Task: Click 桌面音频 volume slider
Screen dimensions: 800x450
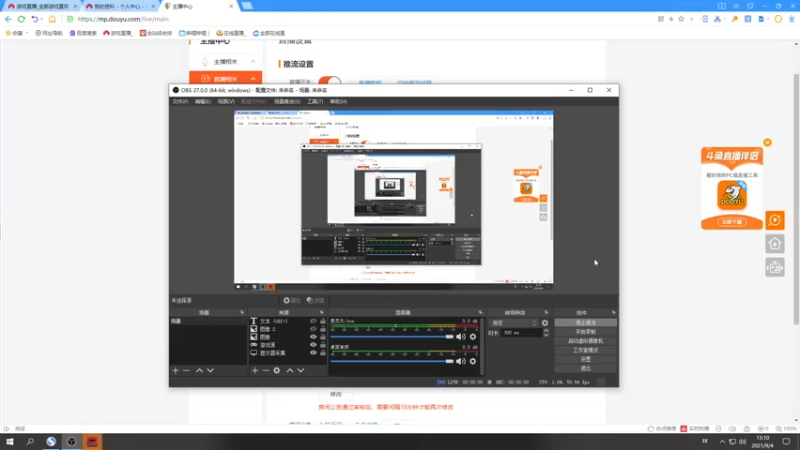Action: pyautogui.click(x=391, y=361)
